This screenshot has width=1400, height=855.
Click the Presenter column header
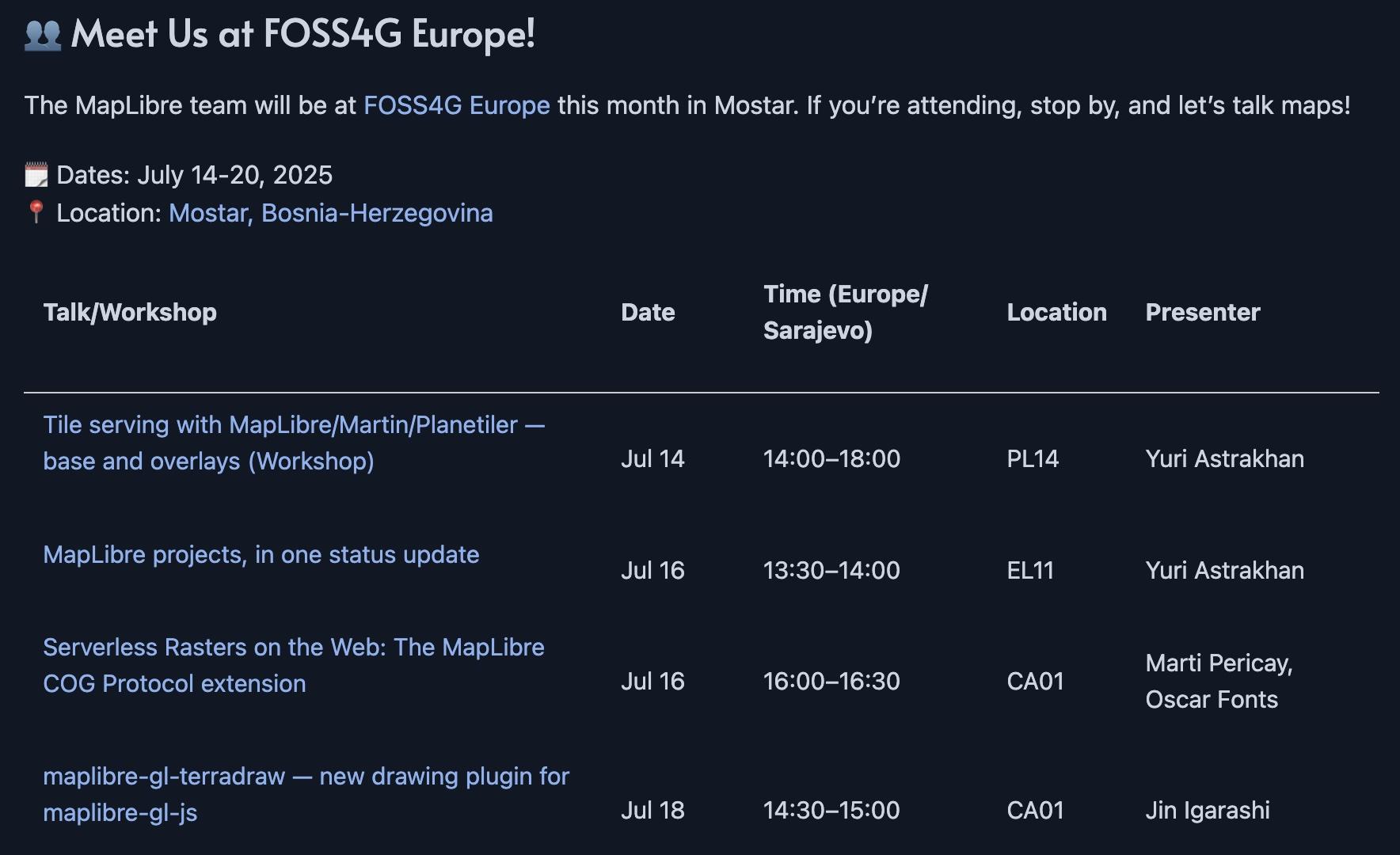(x=1202, y=312)
